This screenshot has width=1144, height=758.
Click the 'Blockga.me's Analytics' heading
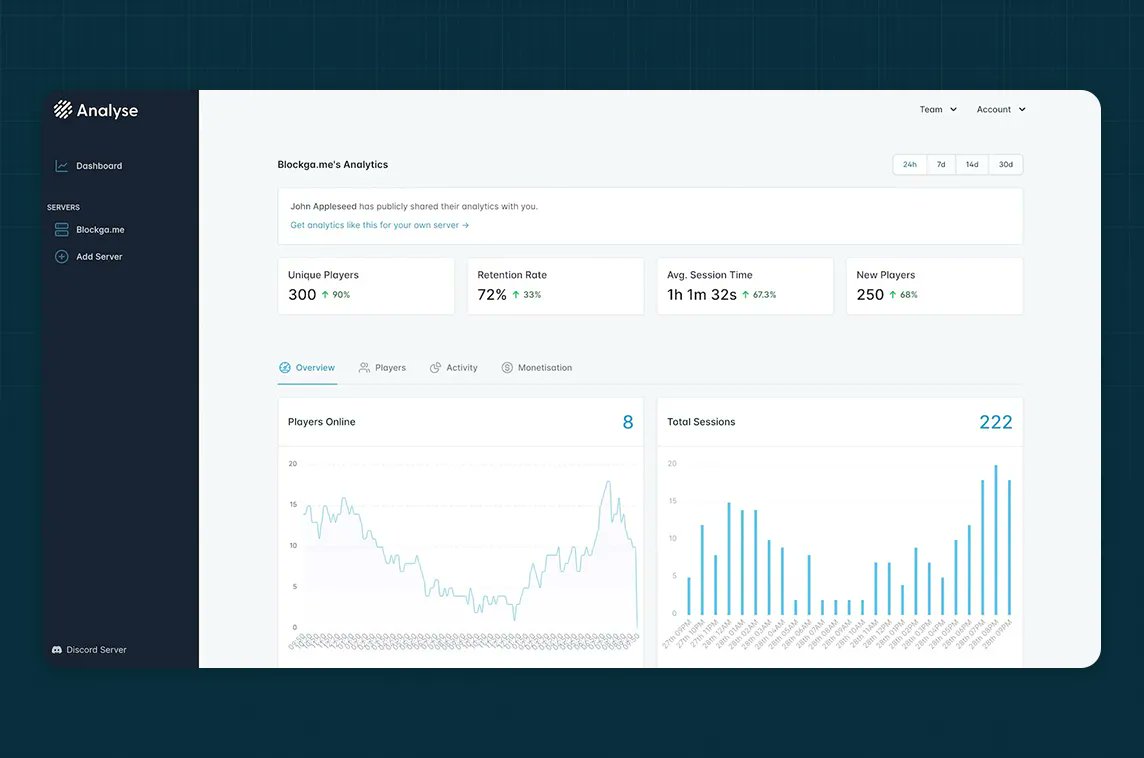[333, 165]
